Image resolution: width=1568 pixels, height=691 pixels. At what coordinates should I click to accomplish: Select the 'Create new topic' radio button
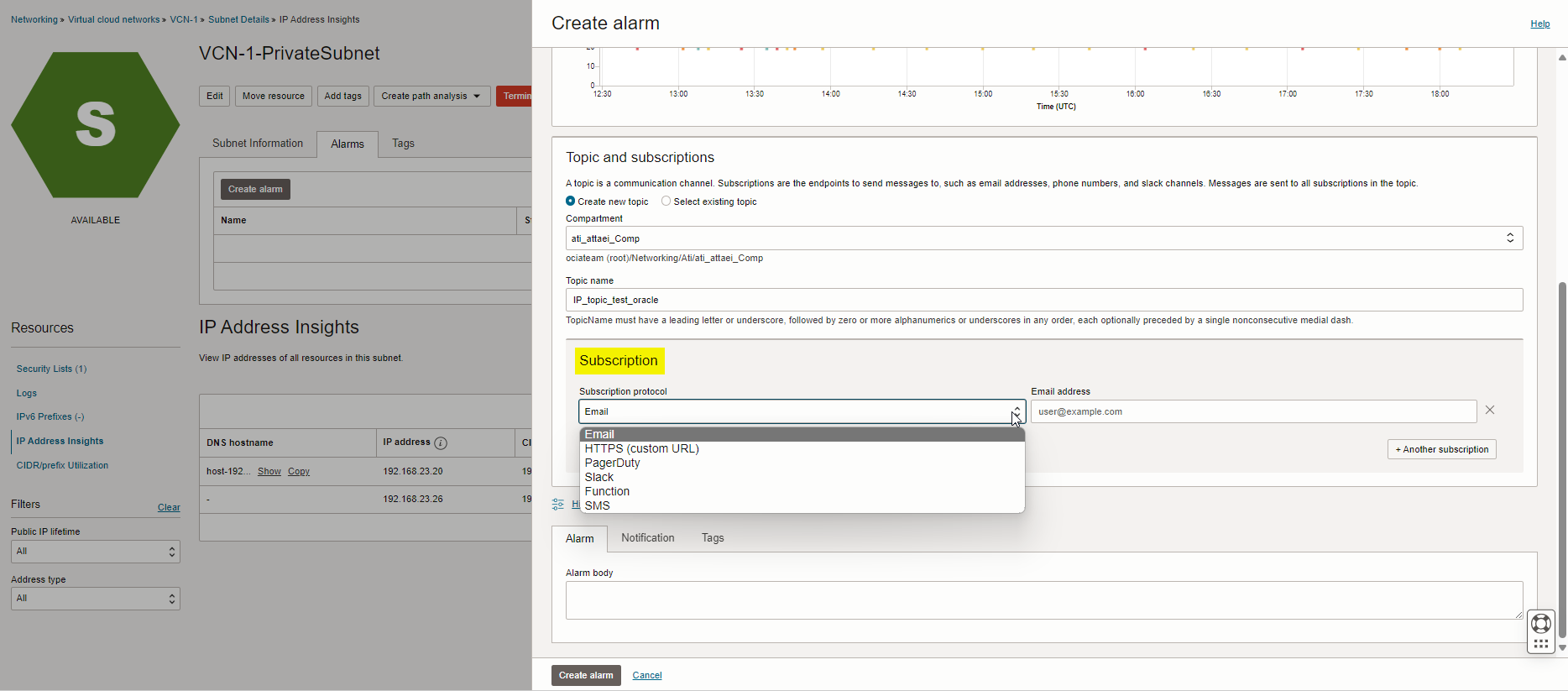571,202
